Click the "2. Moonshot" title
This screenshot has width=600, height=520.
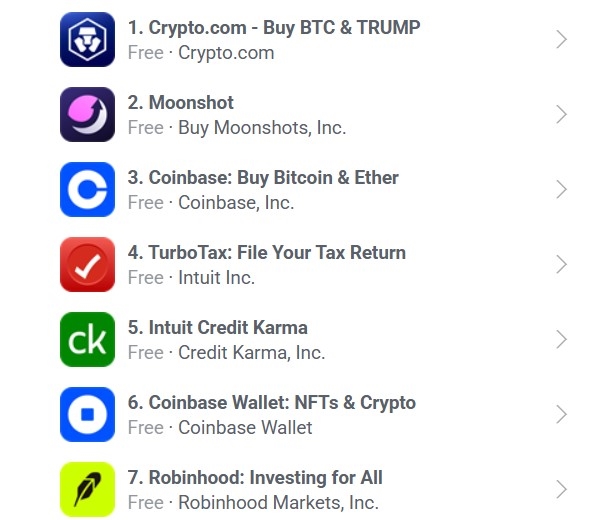click(181, 103)
